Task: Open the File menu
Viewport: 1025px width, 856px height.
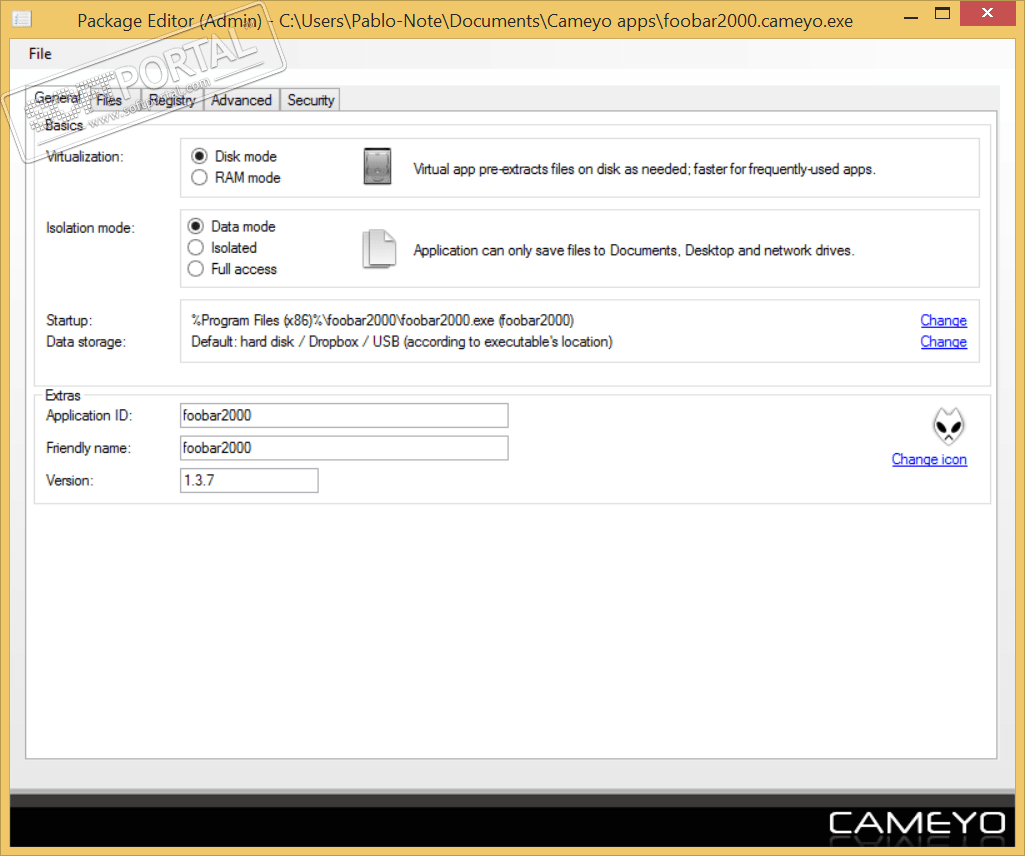Action: (x=40, y=54)
